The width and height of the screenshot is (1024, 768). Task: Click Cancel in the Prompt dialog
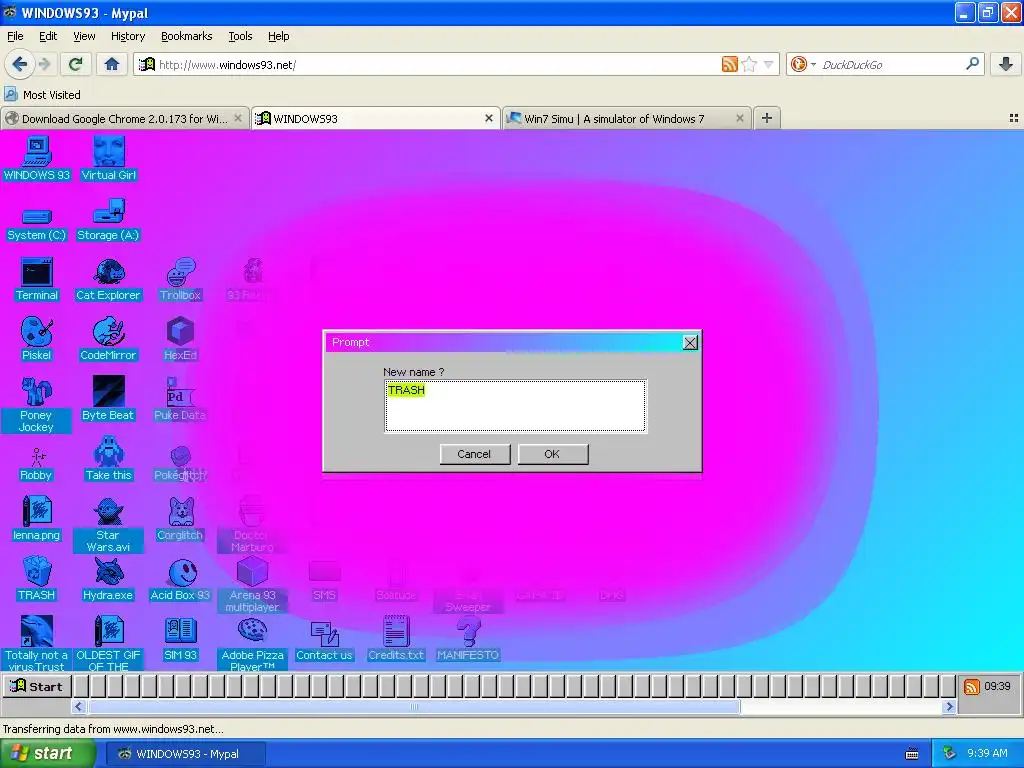[x=474, y=454]
